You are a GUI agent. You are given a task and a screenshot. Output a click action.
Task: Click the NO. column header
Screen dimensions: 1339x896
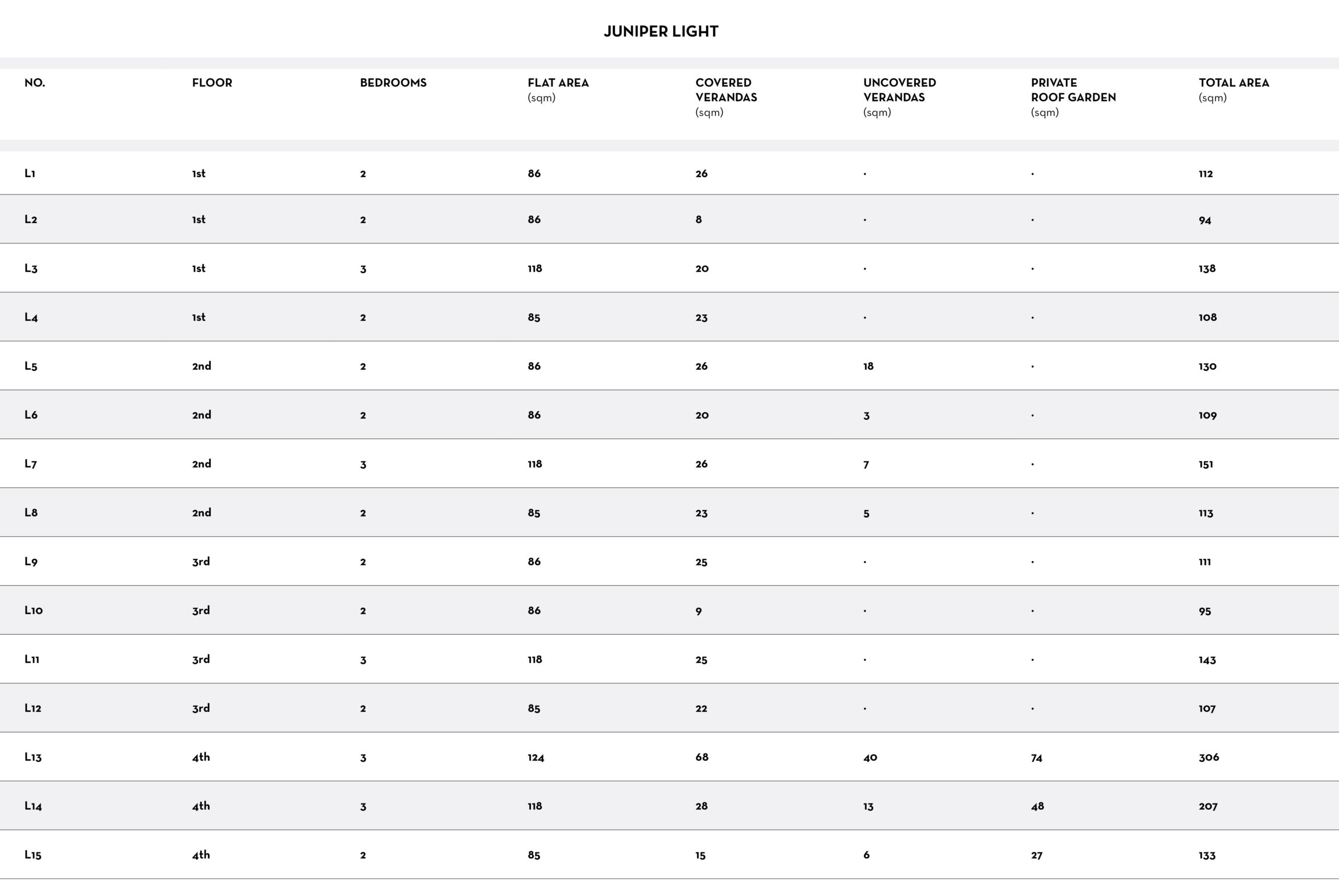[x=35, y=83]
